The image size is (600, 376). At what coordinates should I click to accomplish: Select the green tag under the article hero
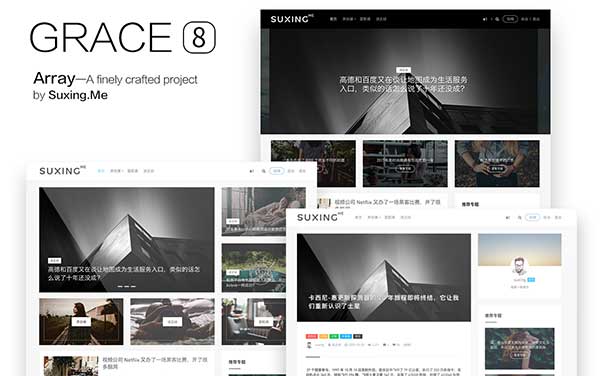click(x=334, y=336)
